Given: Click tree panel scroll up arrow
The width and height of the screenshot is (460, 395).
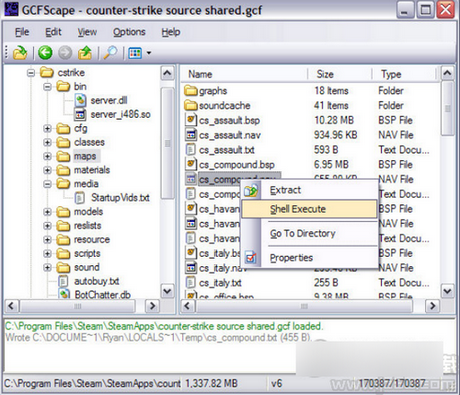Looking at the screenshot, I should (167, 73).
